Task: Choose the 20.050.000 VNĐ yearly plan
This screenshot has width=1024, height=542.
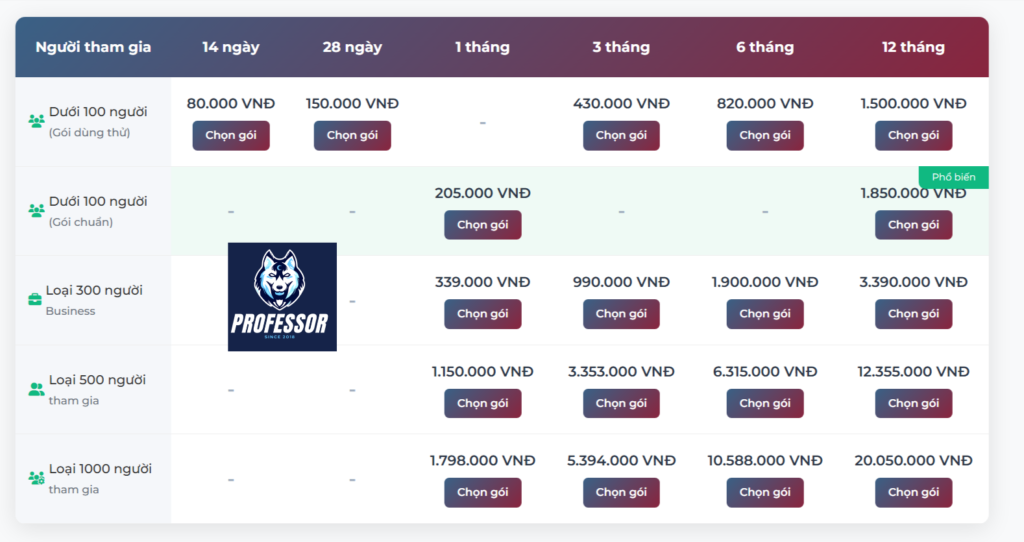Action: point(913,492)
